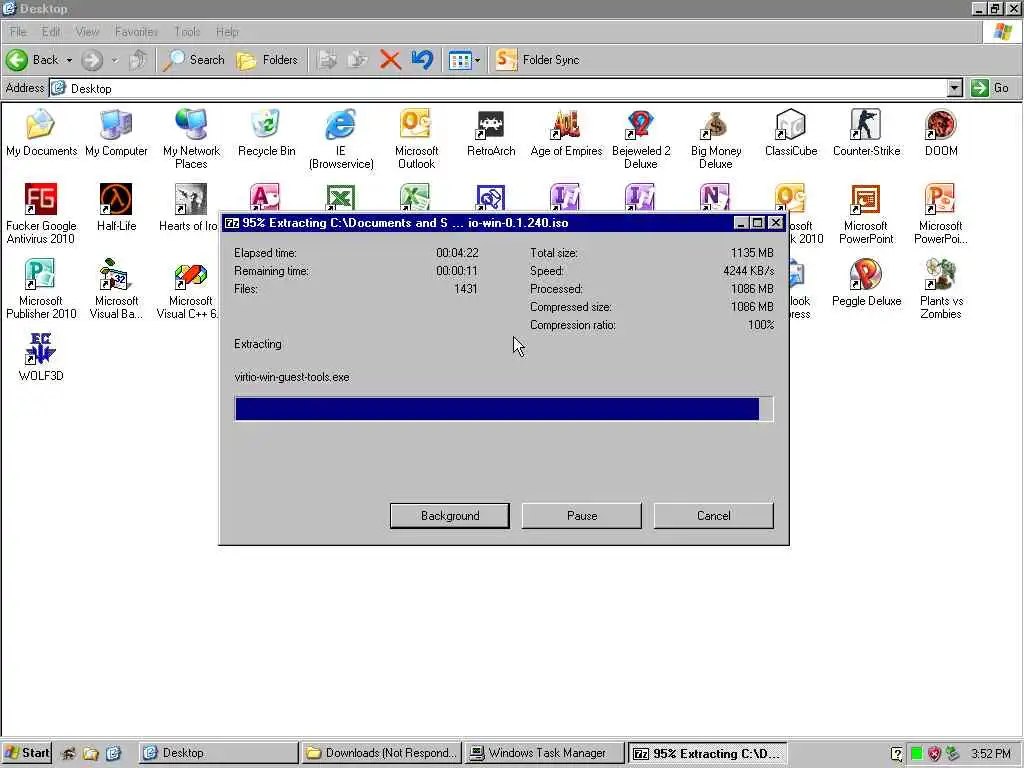
Task: Click the red Delete toolbar icon
Action: 390,60
